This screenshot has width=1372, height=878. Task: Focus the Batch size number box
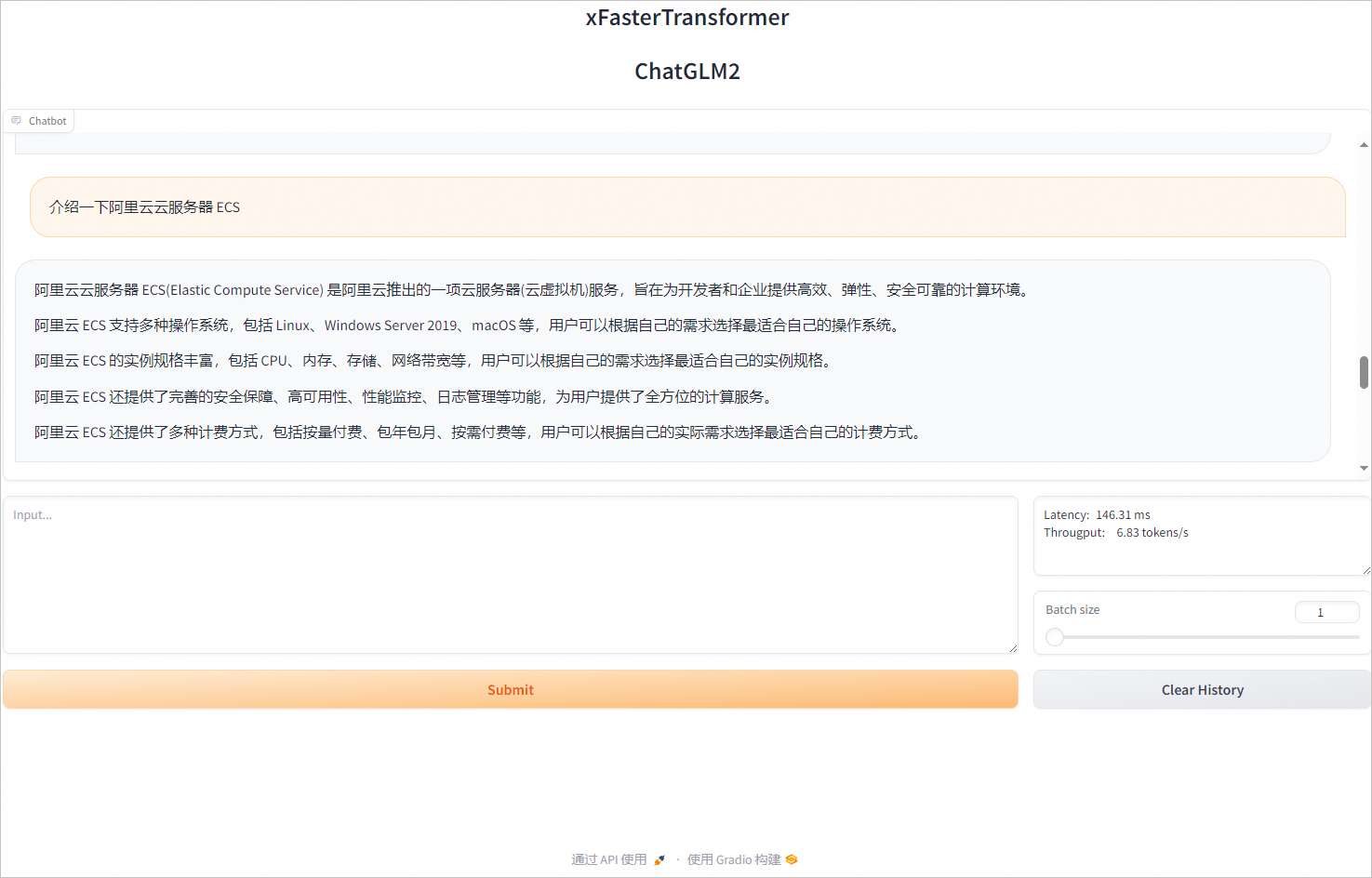1326,612
